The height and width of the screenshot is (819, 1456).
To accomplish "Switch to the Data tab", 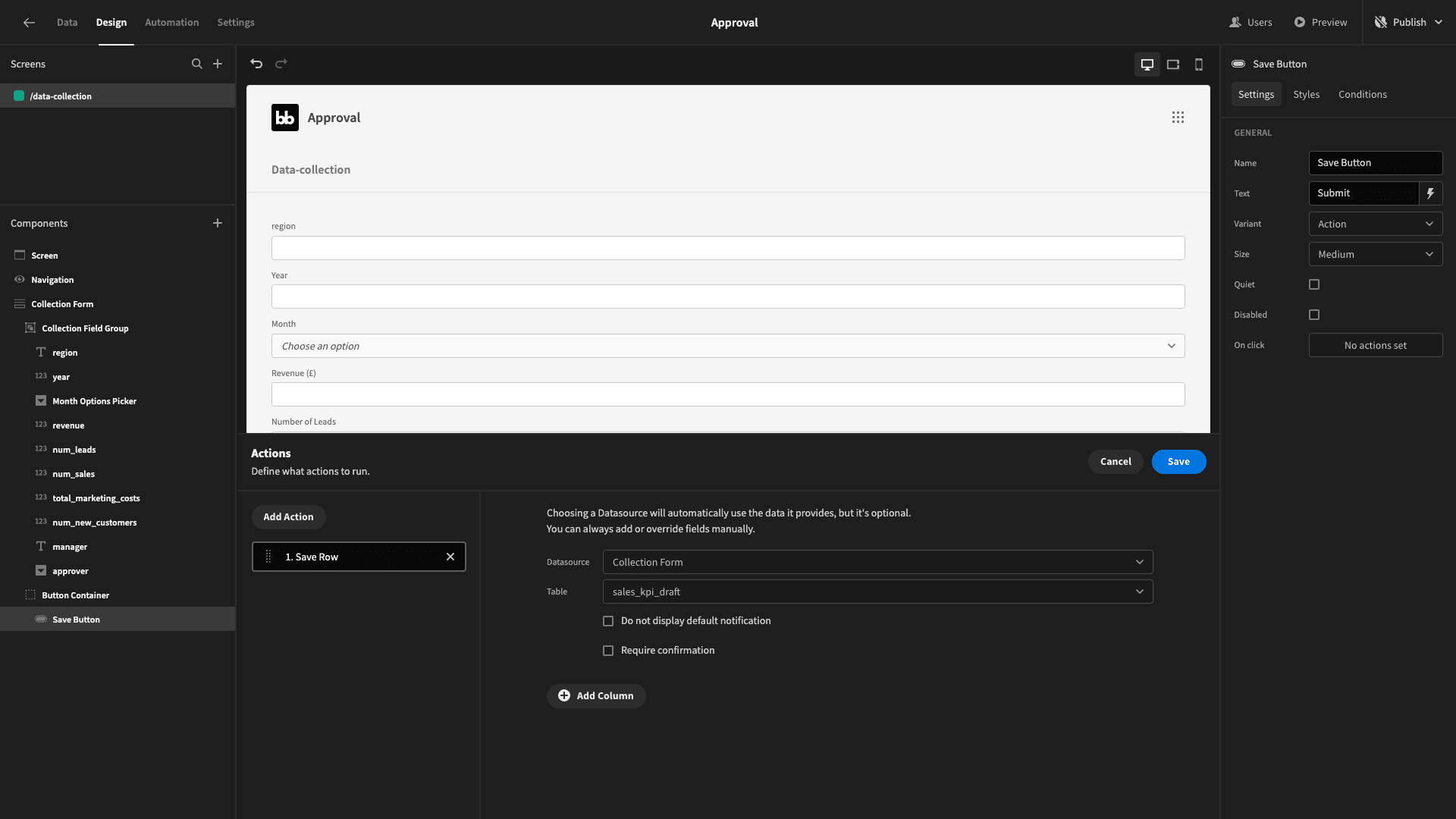I will (67, 23).
